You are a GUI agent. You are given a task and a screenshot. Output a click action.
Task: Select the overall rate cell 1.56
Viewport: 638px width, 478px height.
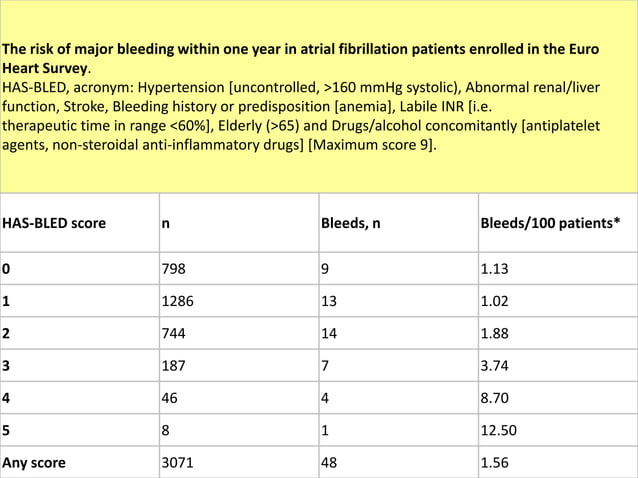click(x=558, y=463)
